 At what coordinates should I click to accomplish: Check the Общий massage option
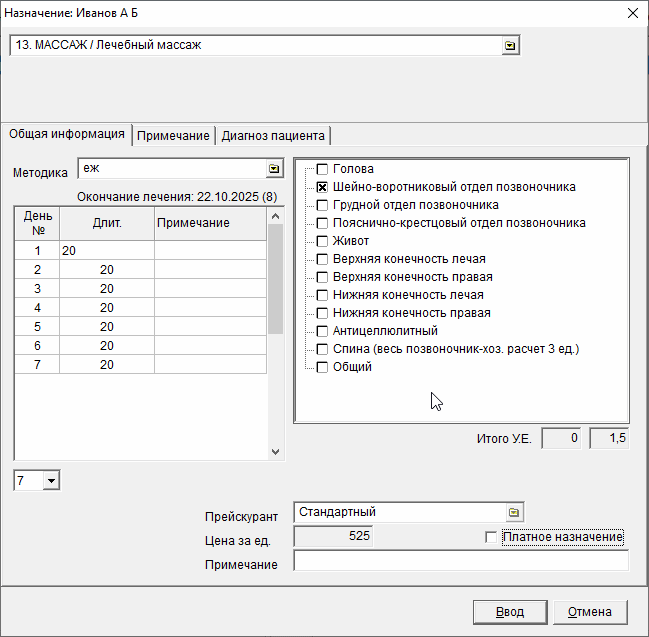click(322, 367)
